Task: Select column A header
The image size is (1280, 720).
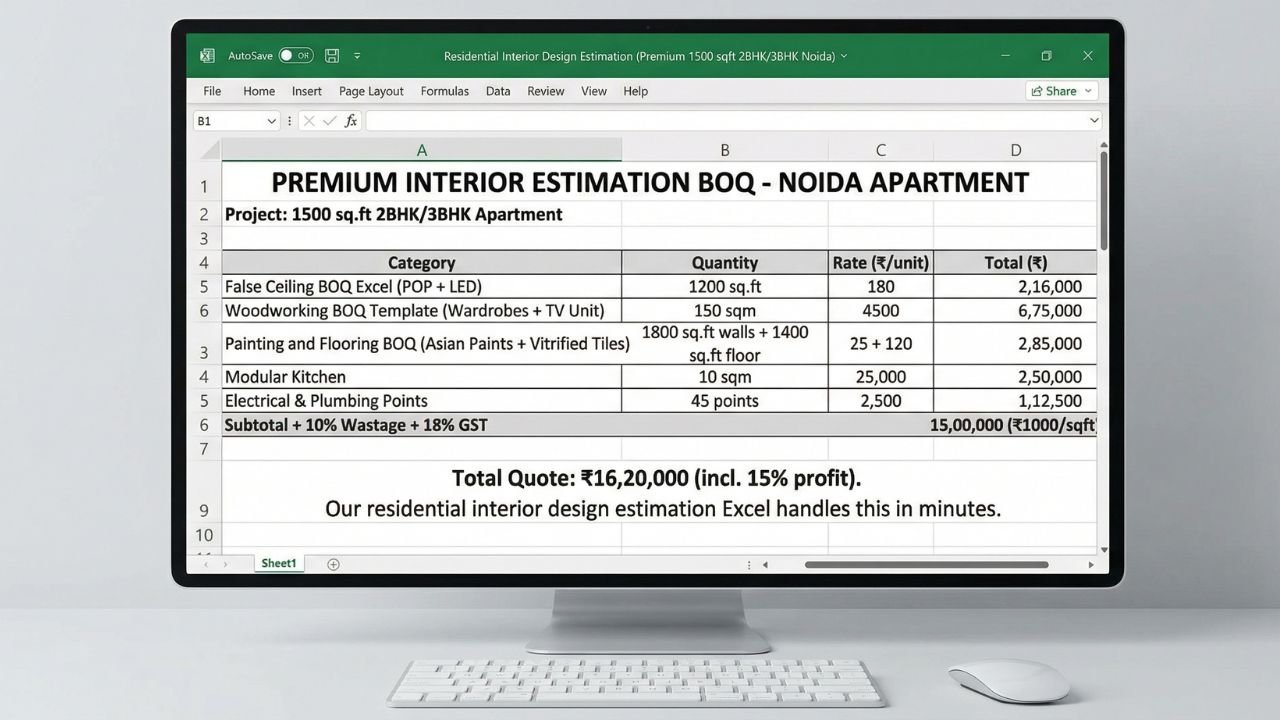Action: [421, 150]
